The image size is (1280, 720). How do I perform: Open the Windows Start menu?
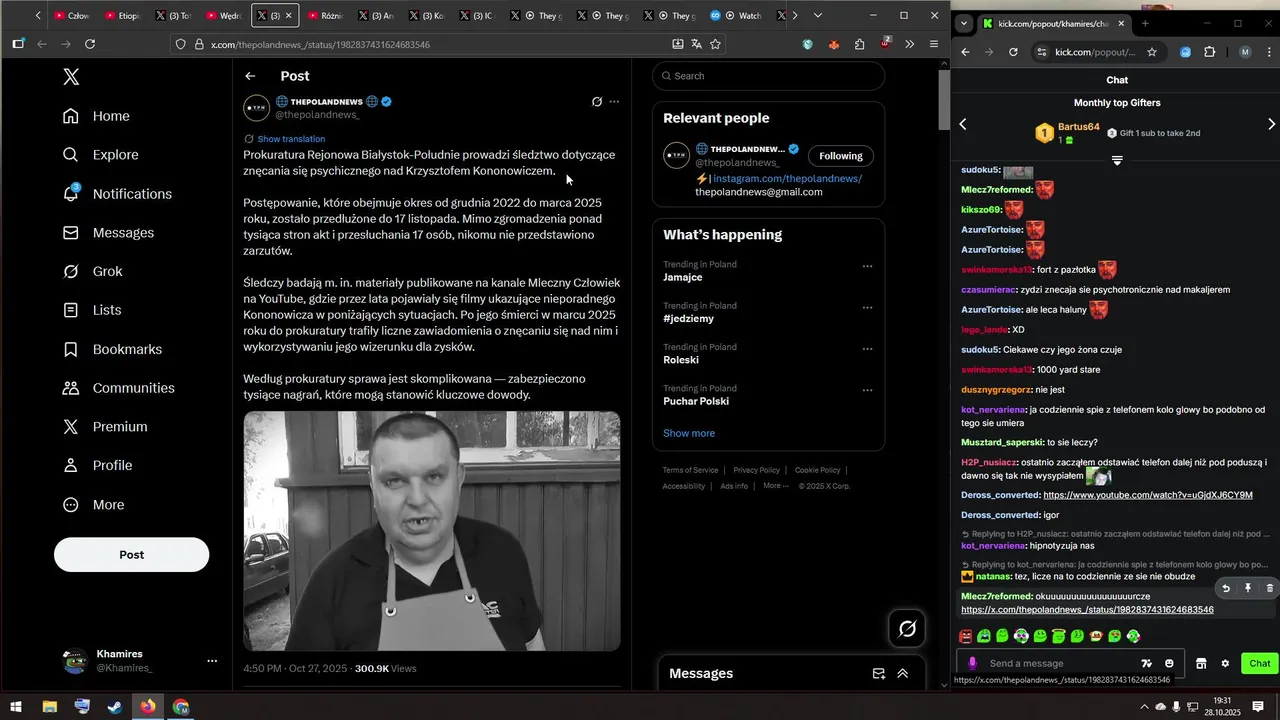coord(16,707)
